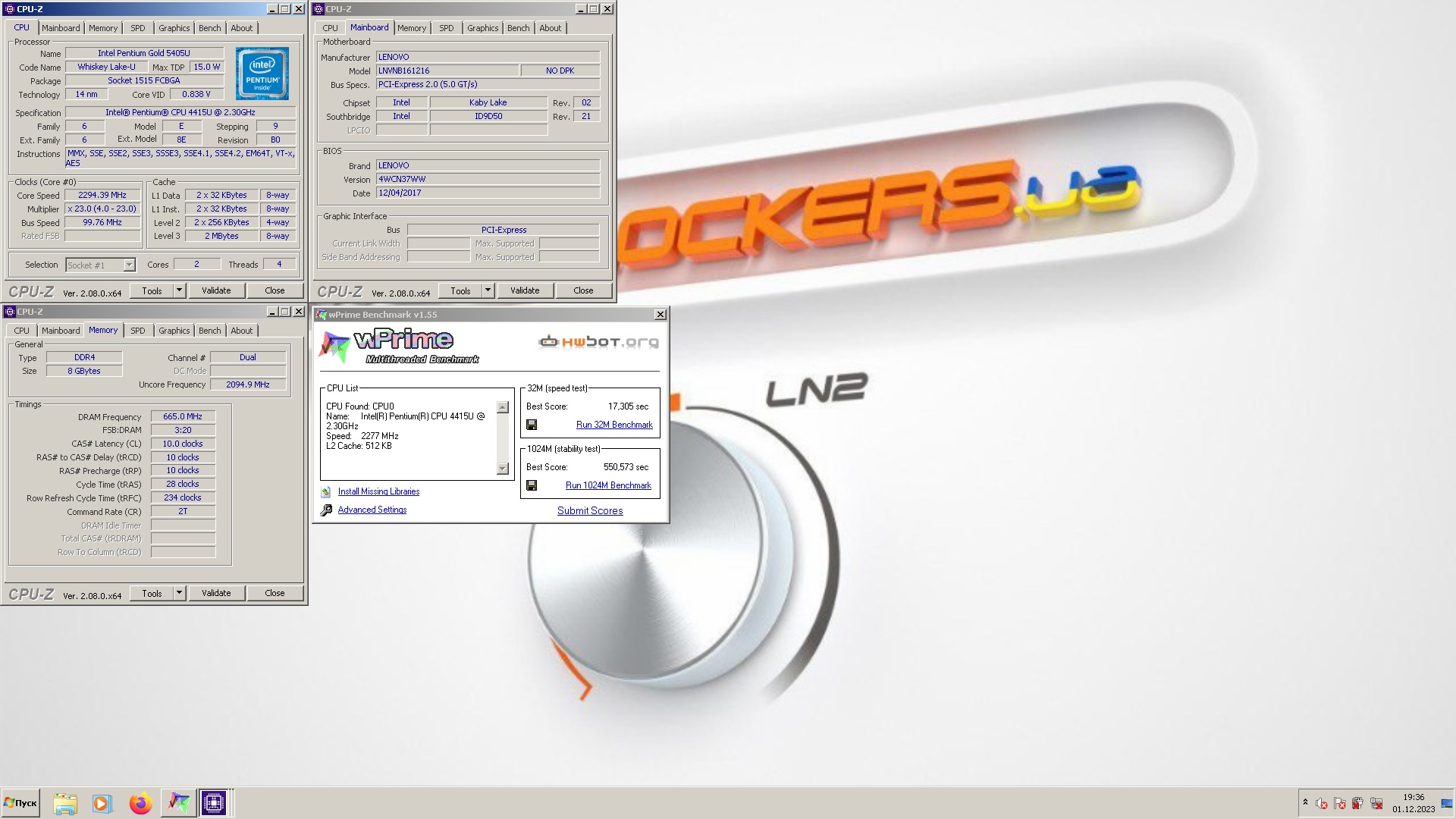Click the Chipset name Kaby Lake field

[x=488, y=102]
